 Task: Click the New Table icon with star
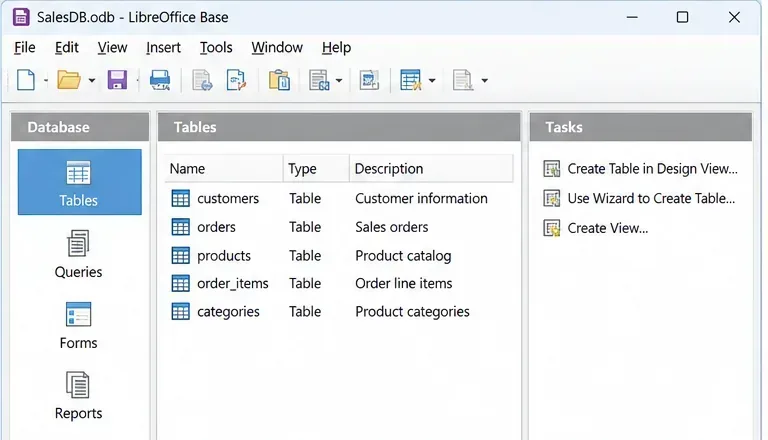[410, 80]
